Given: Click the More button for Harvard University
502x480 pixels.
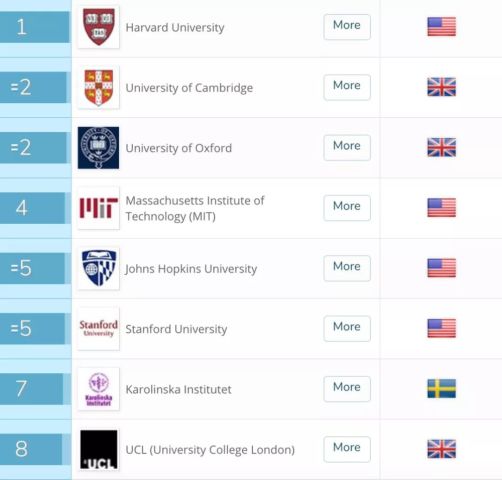Looking at the screenshot, I should click(347, 27).
